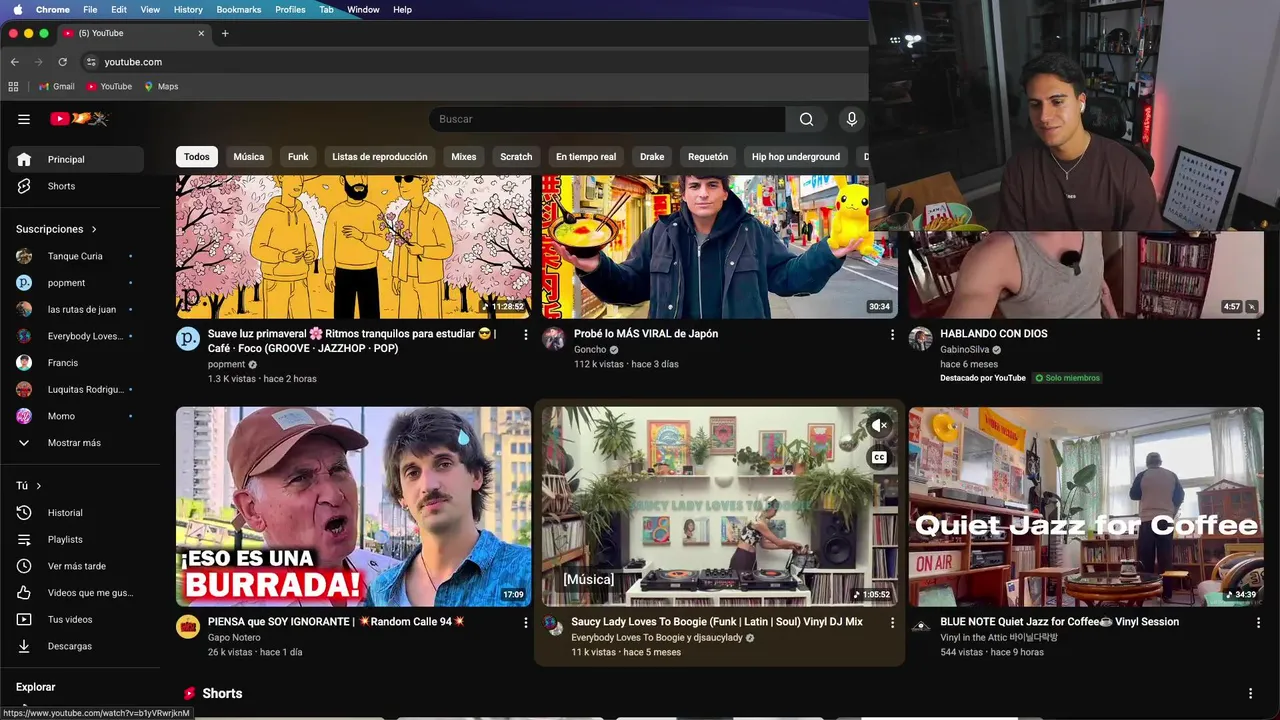Viewport: 1280px width, 720px height.
Task: Go back with browser back arrow
Action: [15, 62]
